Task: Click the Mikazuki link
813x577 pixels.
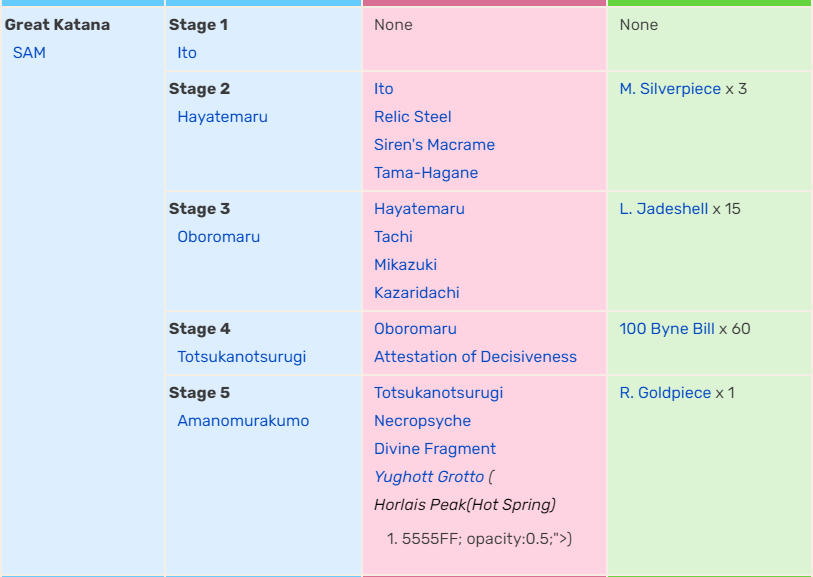Action: [405, 265]
